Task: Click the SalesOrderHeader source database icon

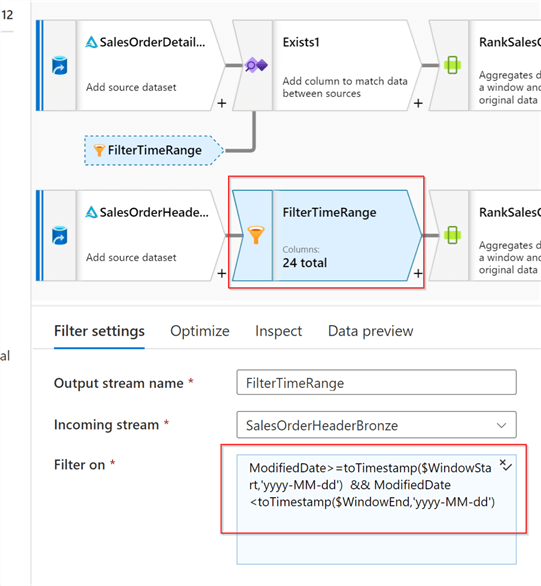Action: tap(59, 235)
